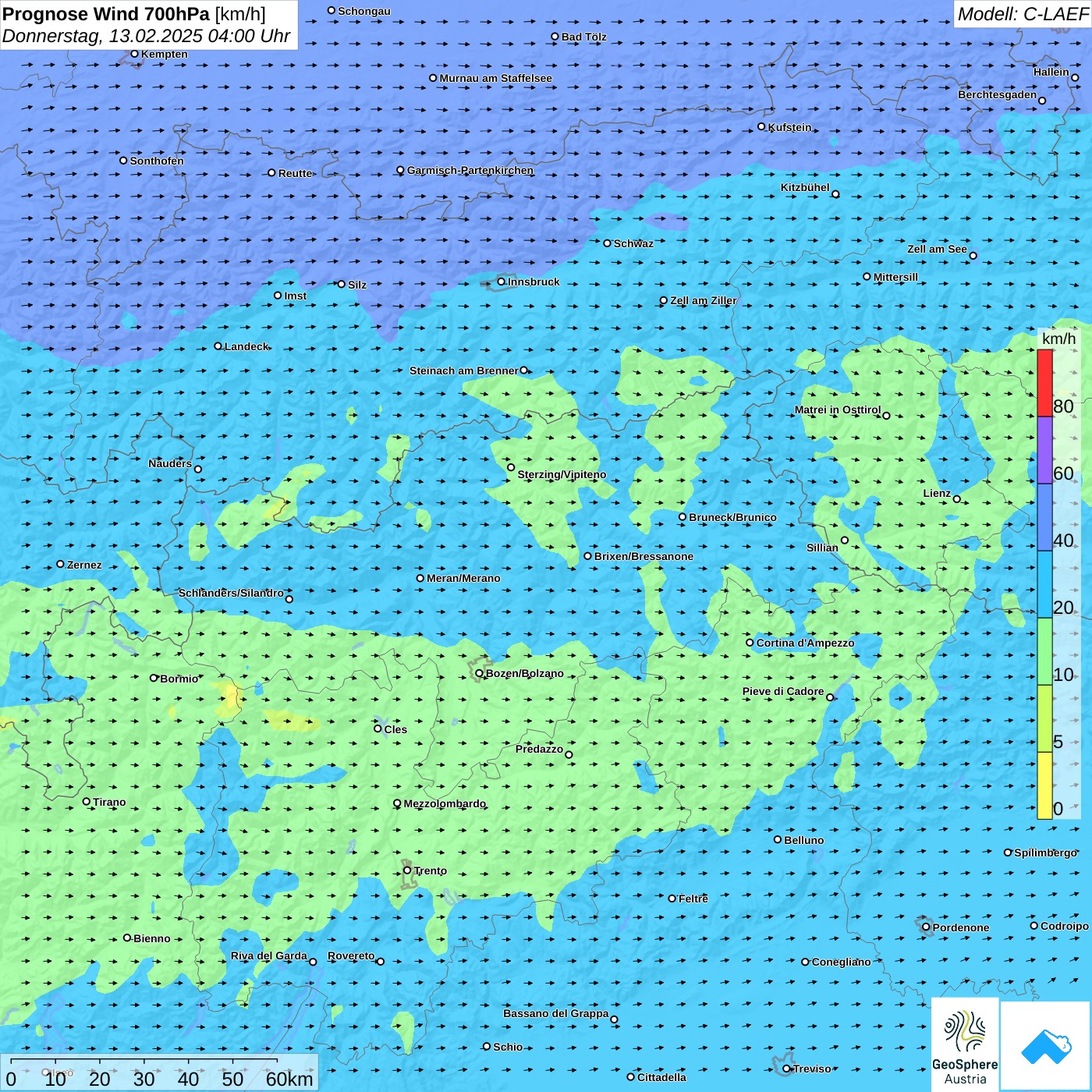Click the 'Zell am Ziller' label
This screenshot has width=1092, height=1092.
coord(704,300)
